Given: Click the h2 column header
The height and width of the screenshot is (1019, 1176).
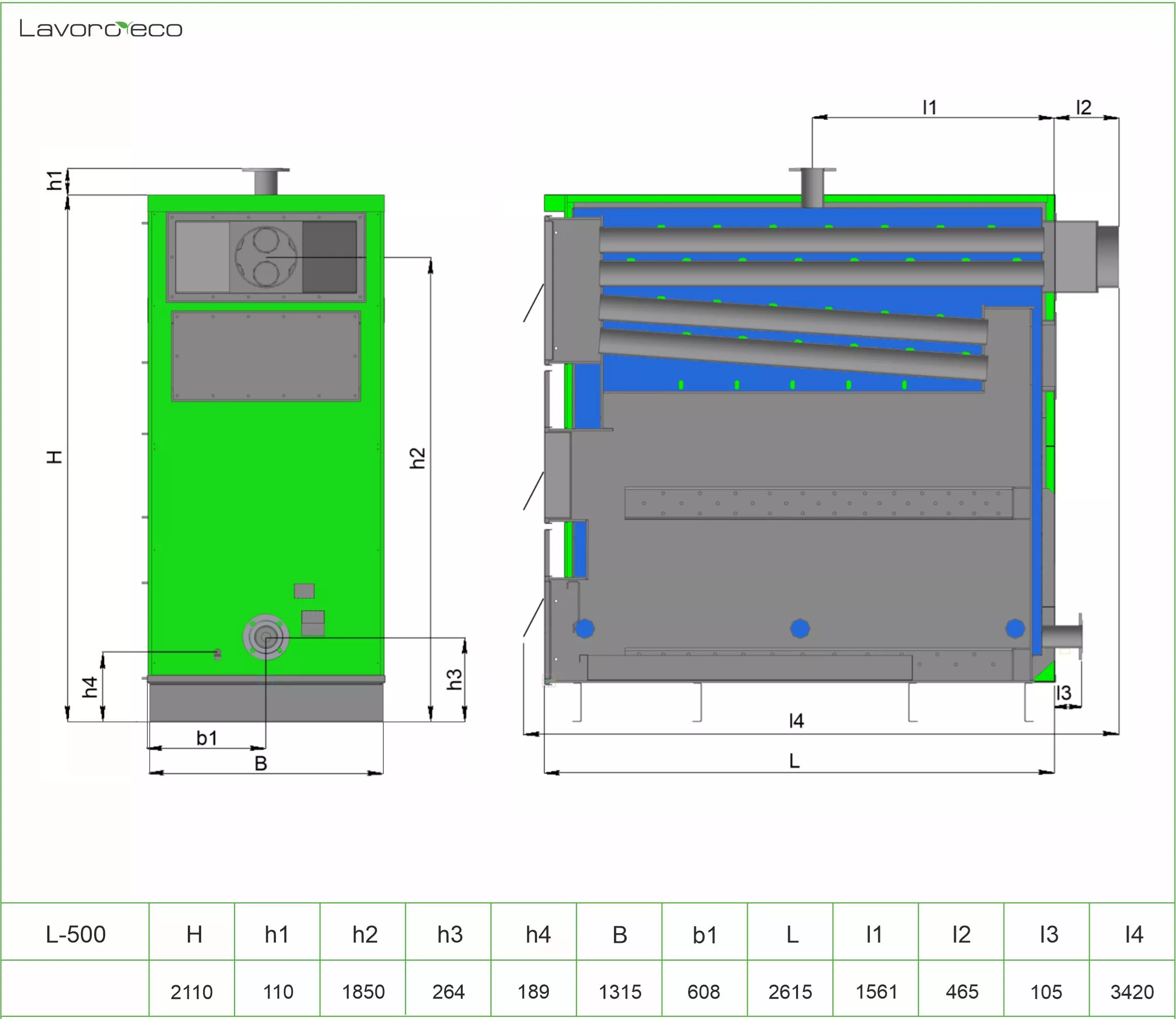Looking at the screenshot, I should pos(364,934).
